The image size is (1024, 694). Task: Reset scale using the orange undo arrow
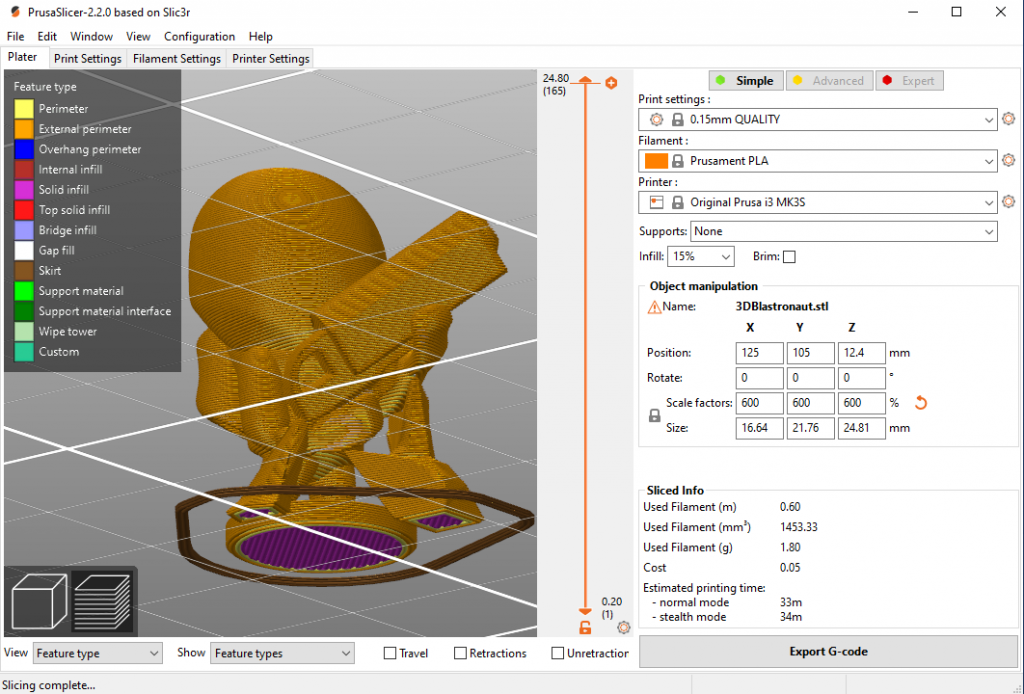(x=921, y=403)
